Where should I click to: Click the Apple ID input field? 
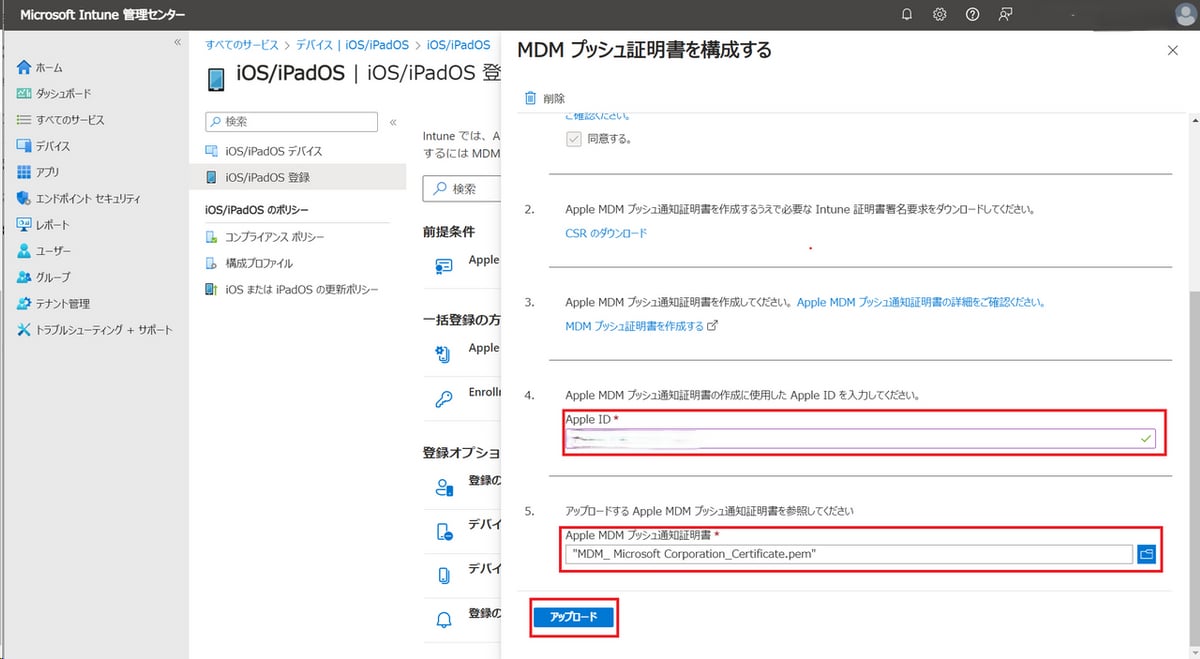pyautogui.click(x=861, y=438)
